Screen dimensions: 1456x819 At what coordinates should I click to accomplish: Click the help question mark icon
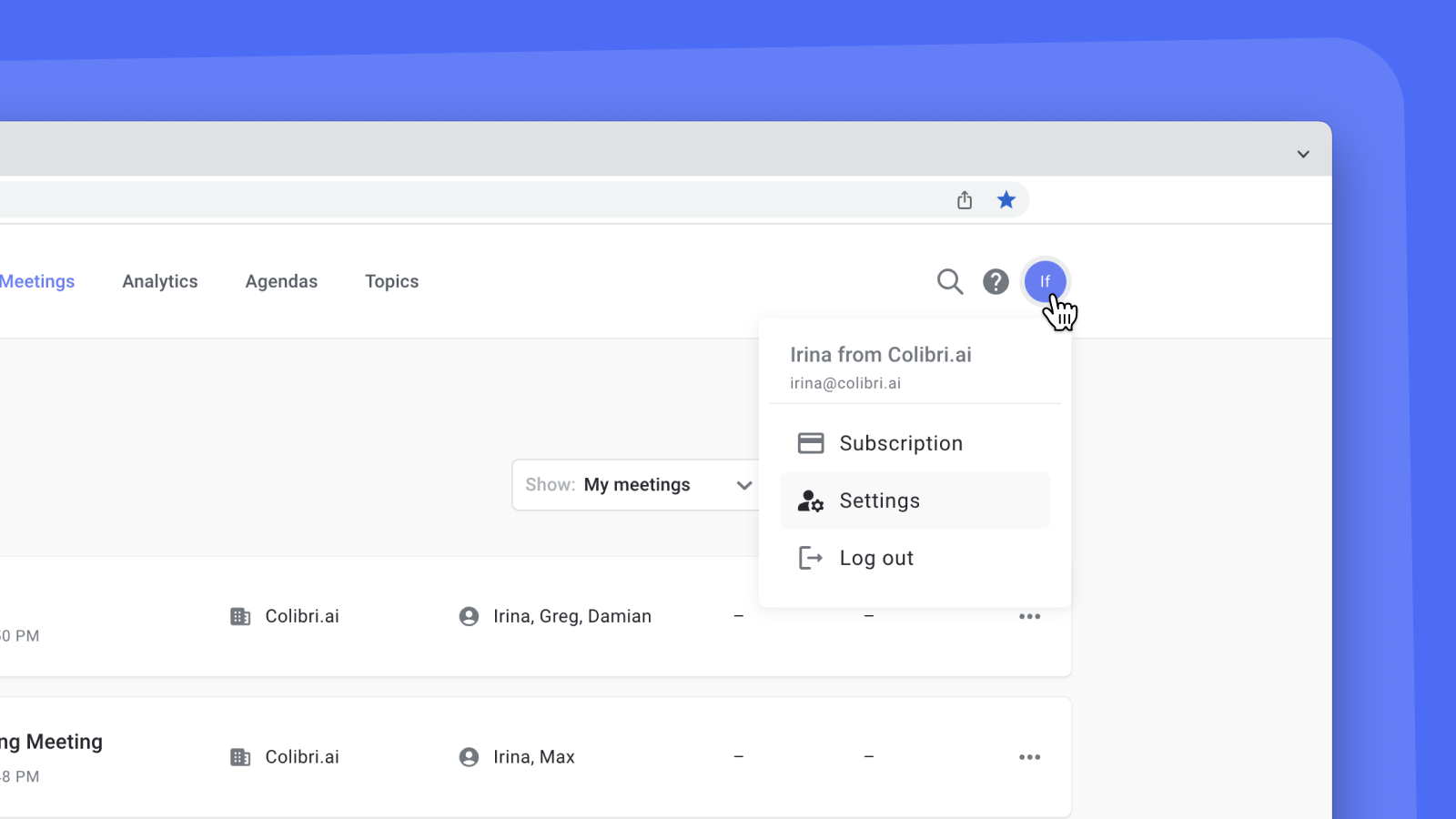996,281
